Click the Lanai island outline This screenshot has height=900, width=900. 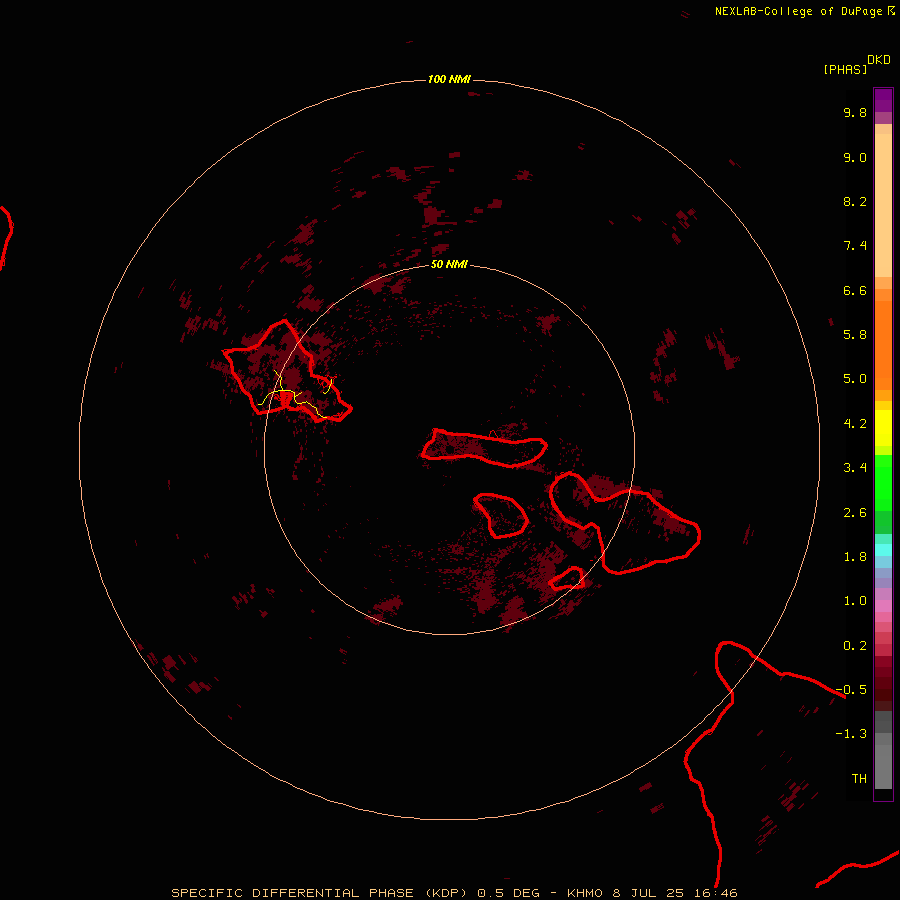[501, 515]
